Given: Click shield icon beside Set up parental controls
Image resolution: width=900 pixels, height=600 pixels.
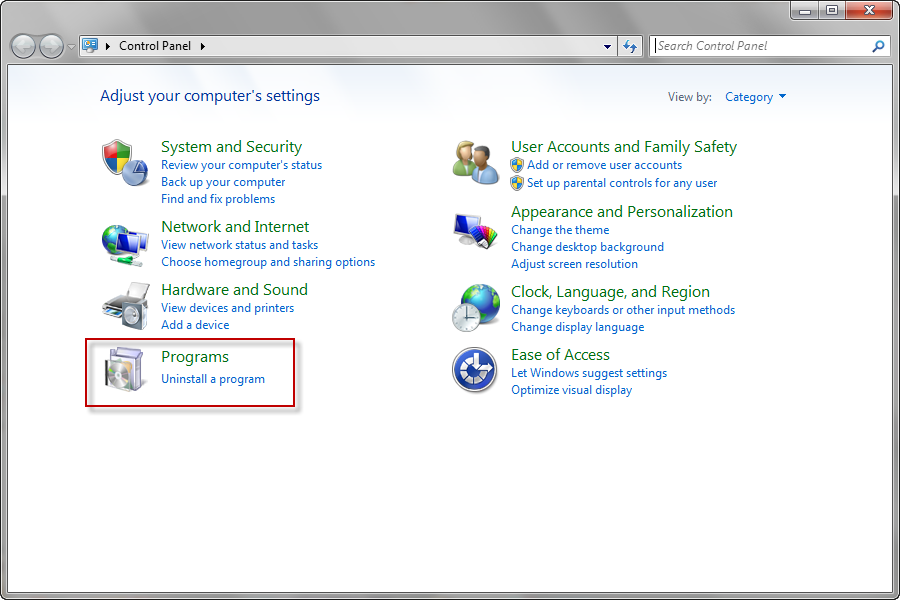Looking at the screenshot, I should coord(517,183).
